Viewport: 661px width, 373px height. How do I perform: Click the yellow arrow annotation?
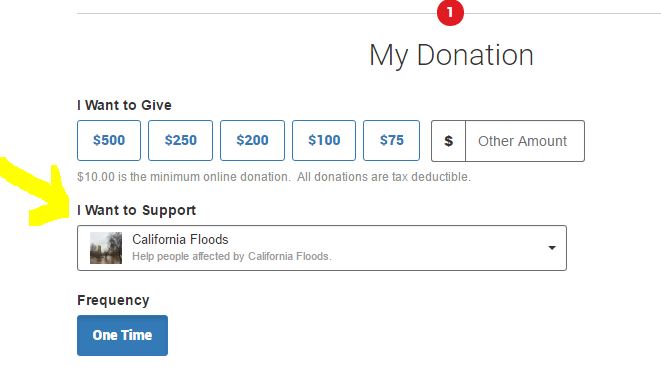pyautogui.click(x=34, y=190)
